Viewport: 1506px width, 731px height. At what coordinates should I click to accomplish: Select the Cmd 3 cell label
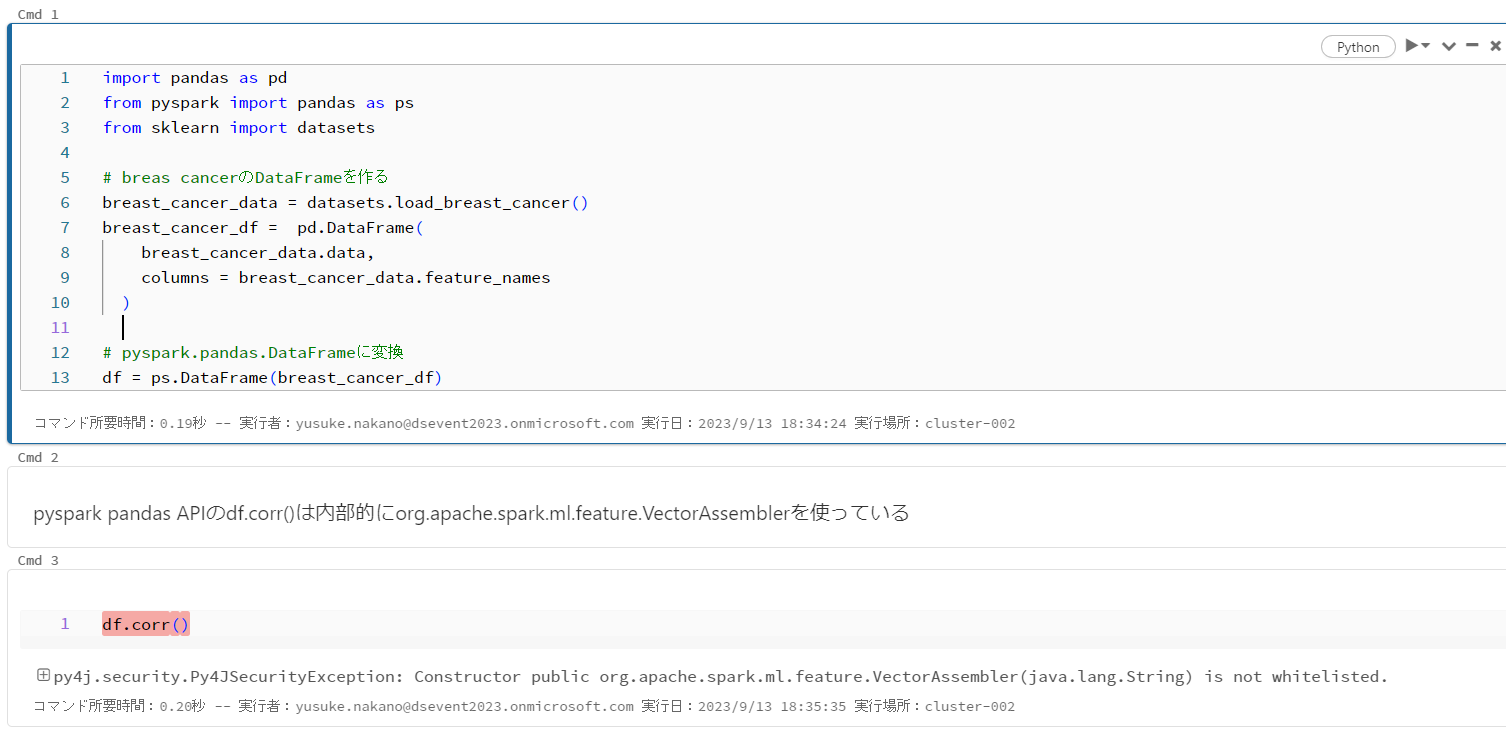tap(38, 560)
